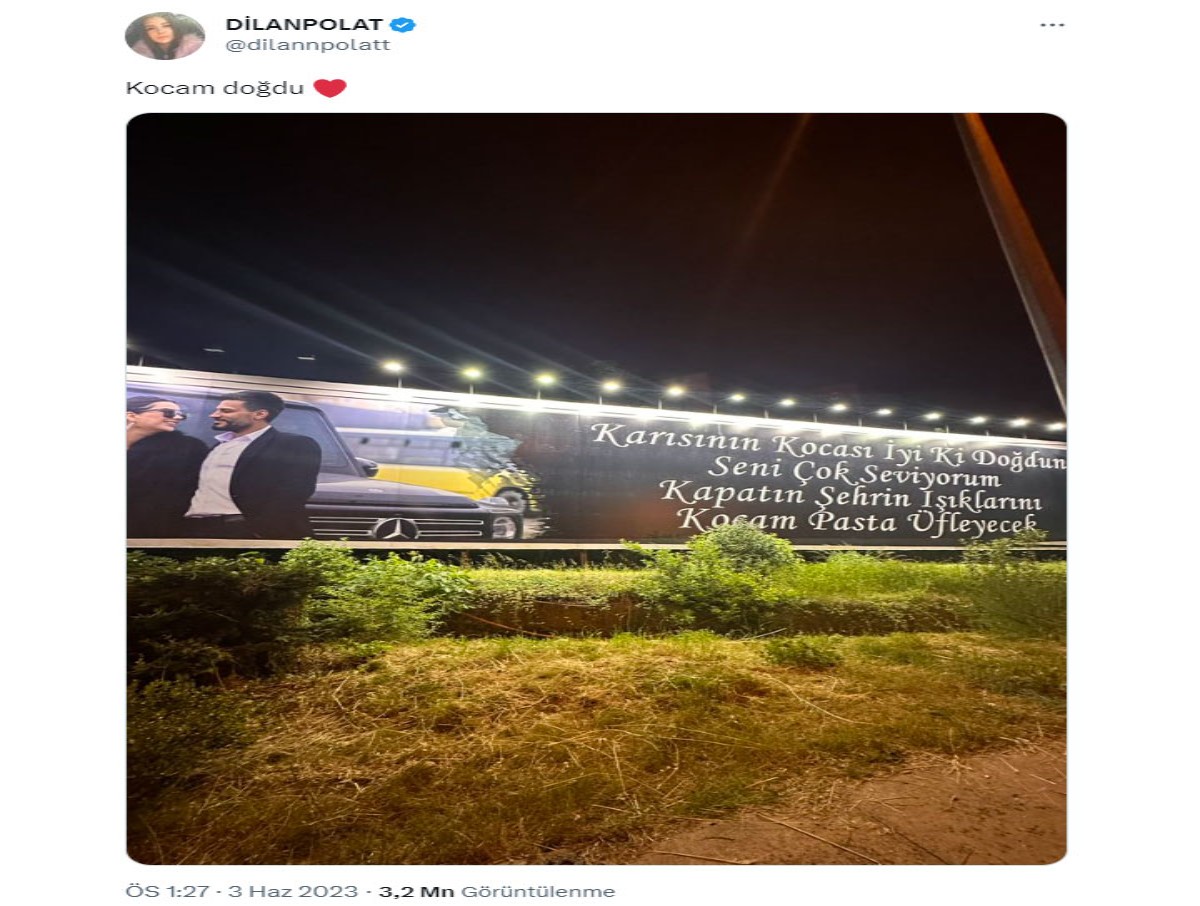Open the DİLANPOLAT profile avatar
This screenshot has height=906, width=1200.
[x=165, y=36]
